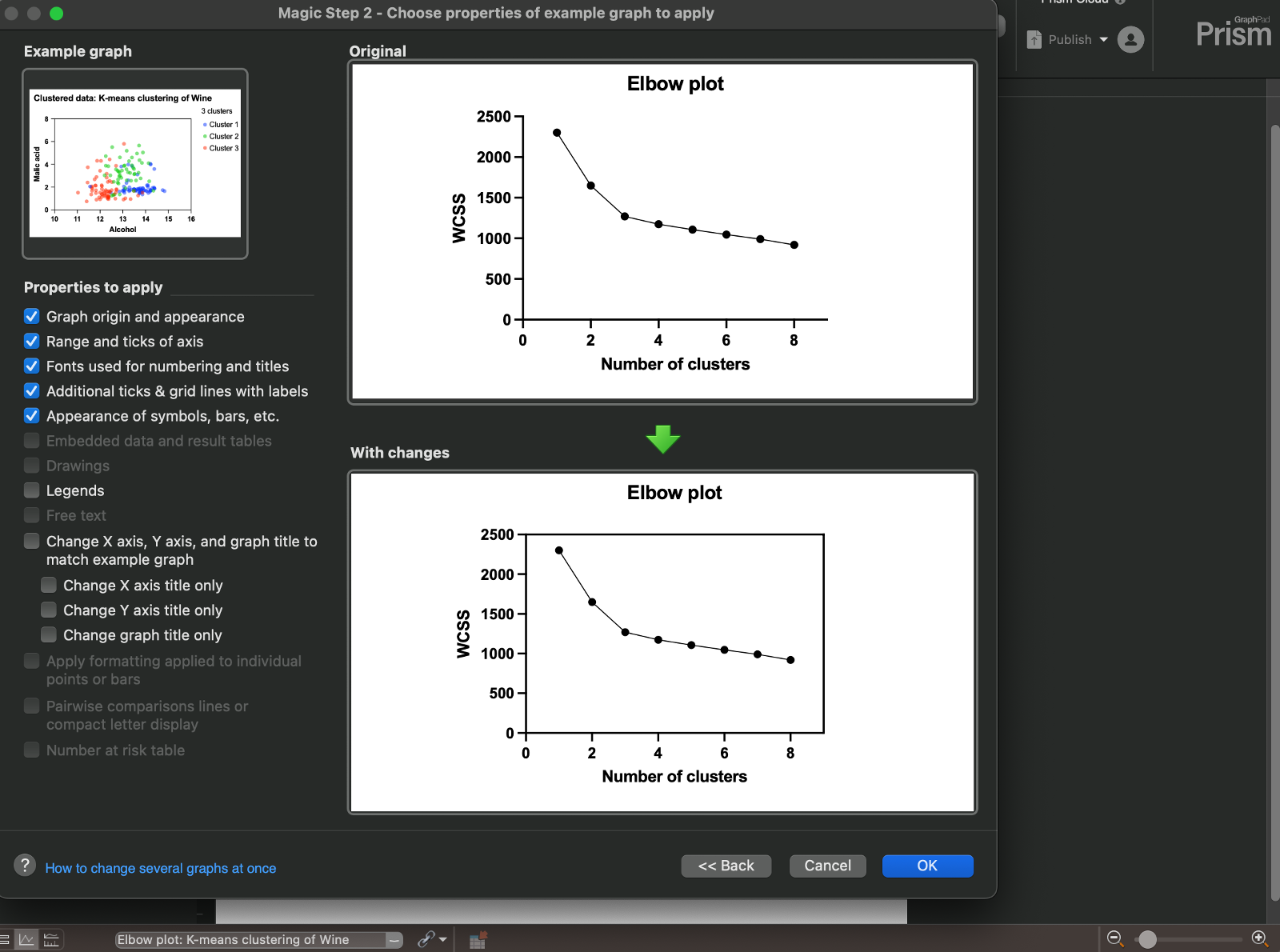
Task: Open the link icon dropdown arrow
Action: pyautogui.click(x=443, y=940)
